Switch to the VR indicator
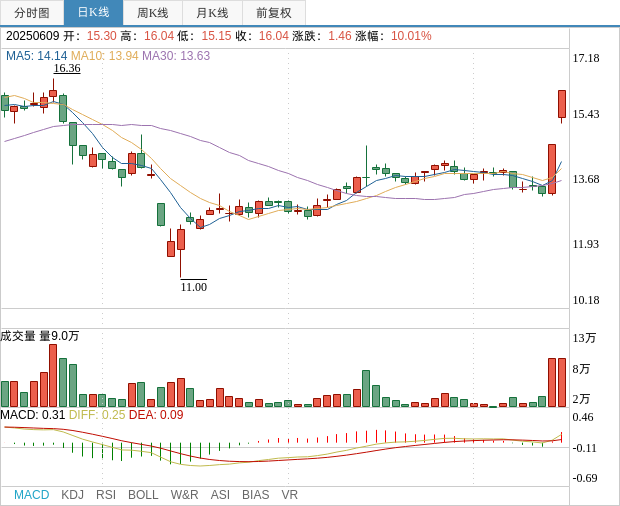The image size is (620, 506). point(289,495)
